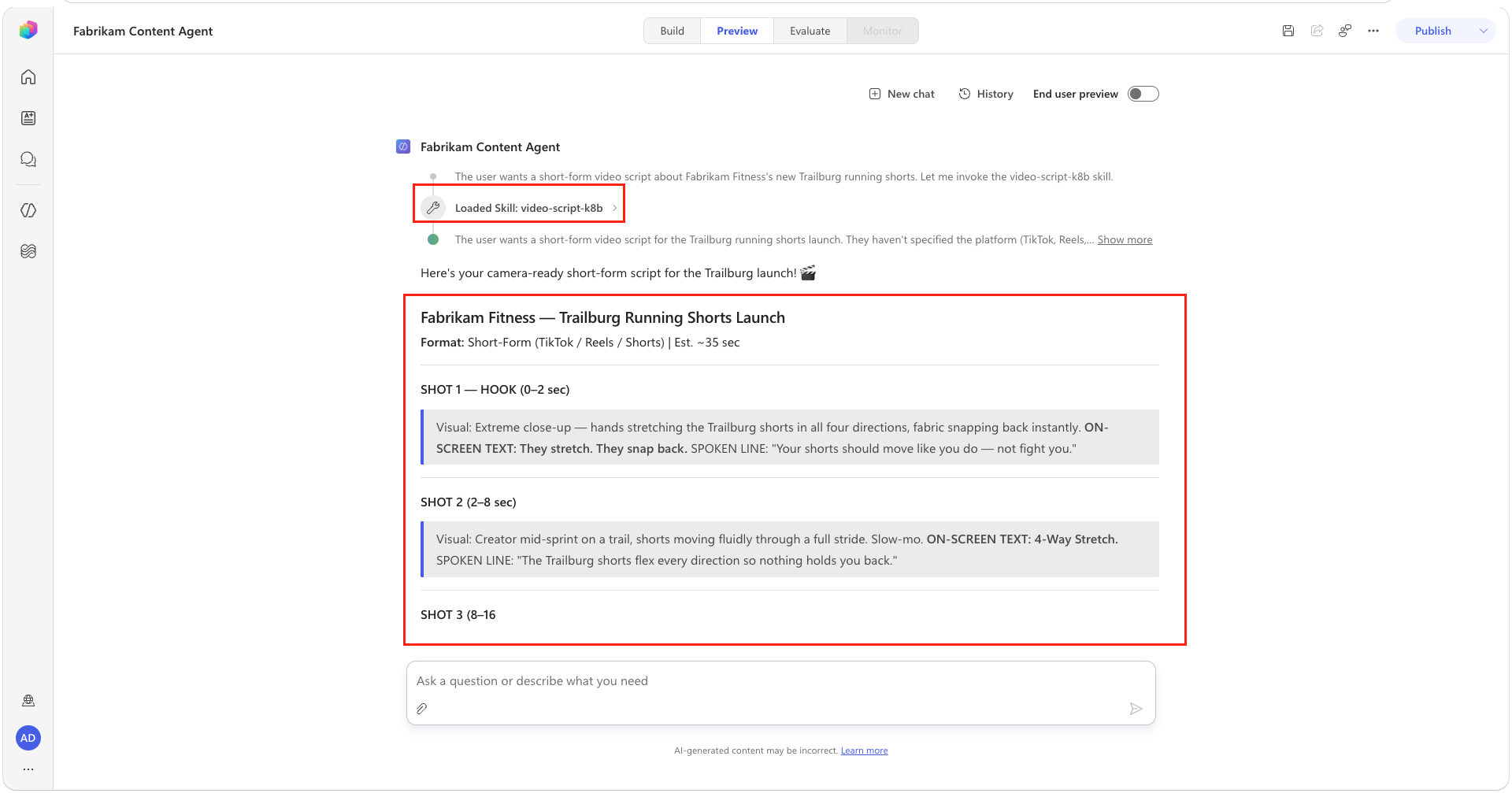The width and height of the screenshot is (1512, 793).
Task: Click the SHOT 1 visual description block
Action: tap(790, 438)
